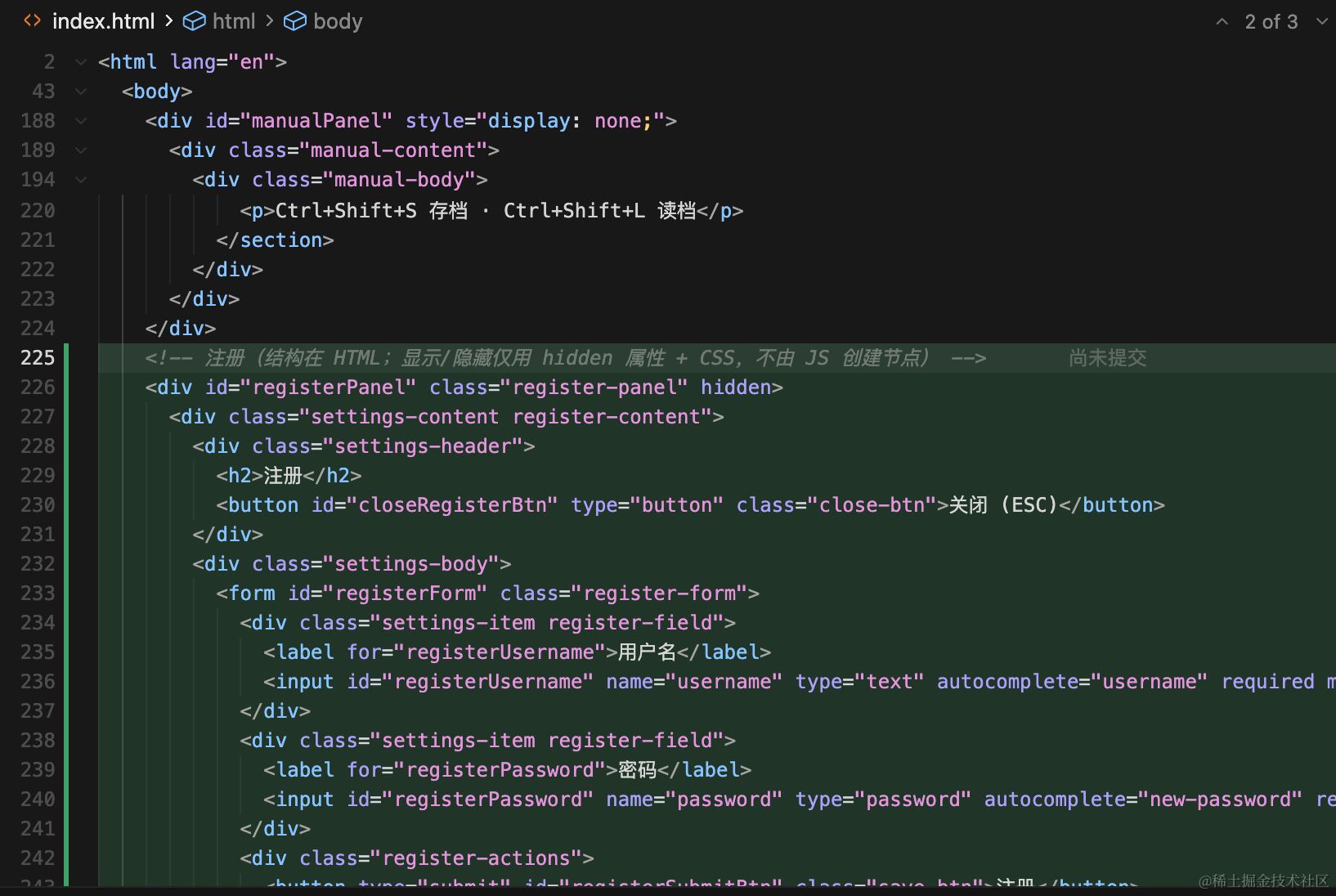Click autocomplete="new-password" attribute
Viewport: 1336px width, 896px height.
1143,800
